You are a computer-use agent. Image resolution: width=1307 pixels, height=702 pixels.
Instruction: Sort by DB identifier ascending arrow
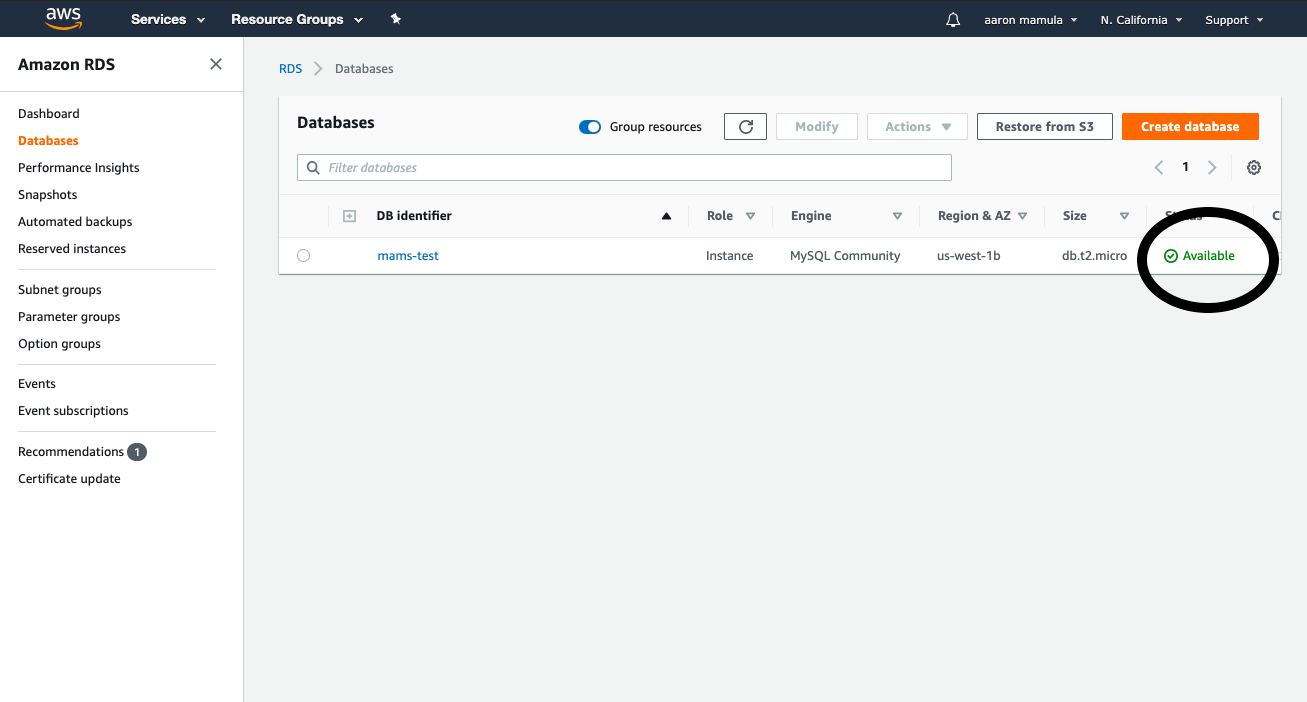(666, 216)
